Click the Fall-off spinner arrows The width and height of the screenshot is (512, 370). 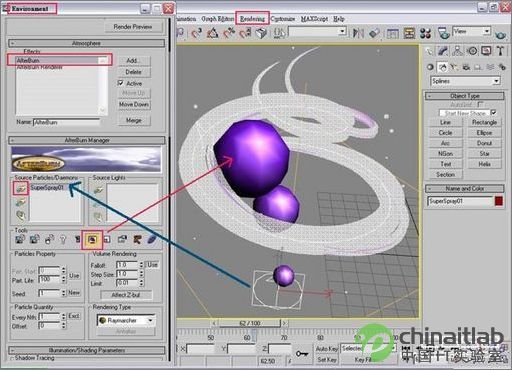141,265
